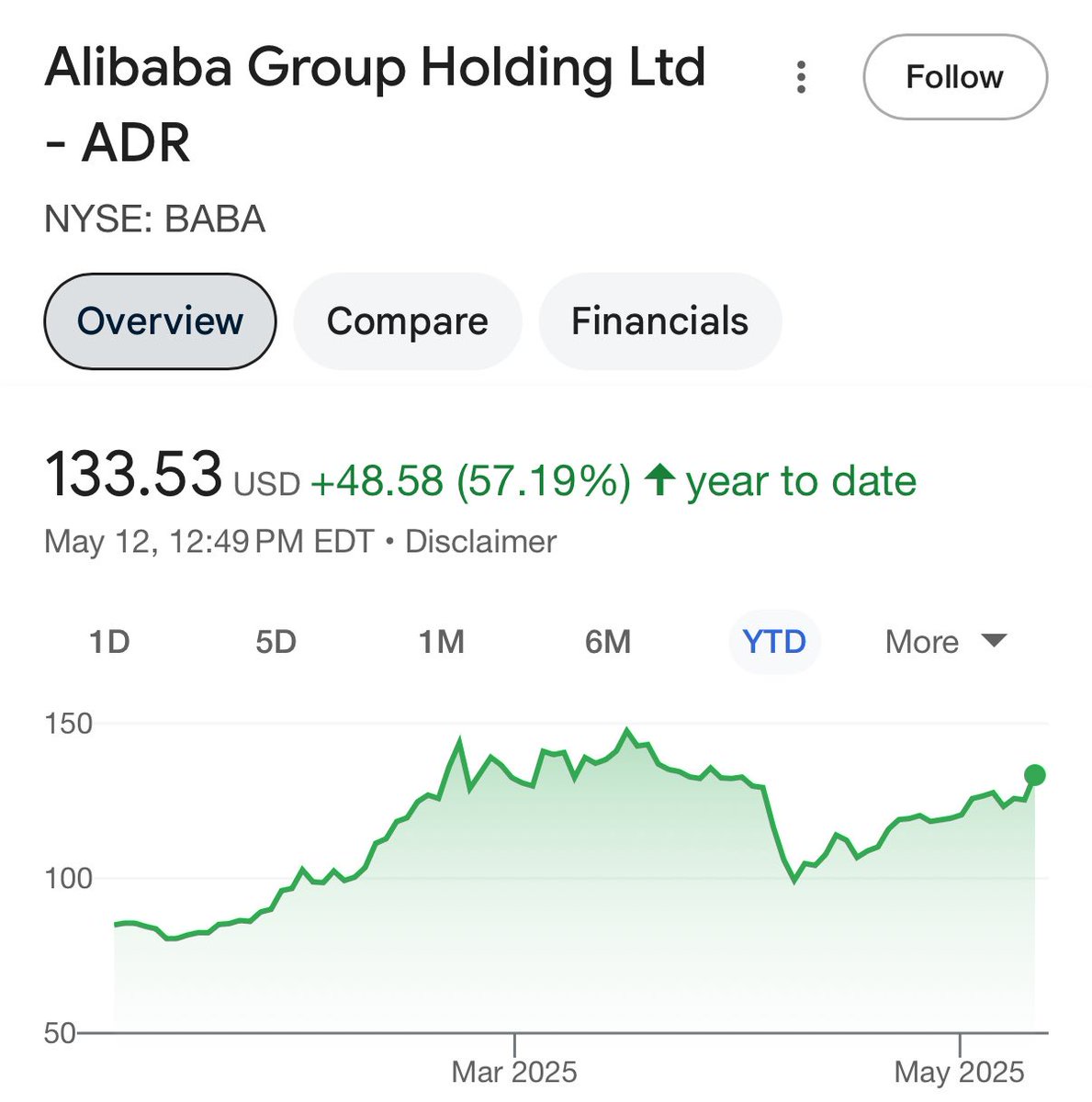Open the three-dot more options menu
1092x1102 pixels.
click(x=801, y=78)
